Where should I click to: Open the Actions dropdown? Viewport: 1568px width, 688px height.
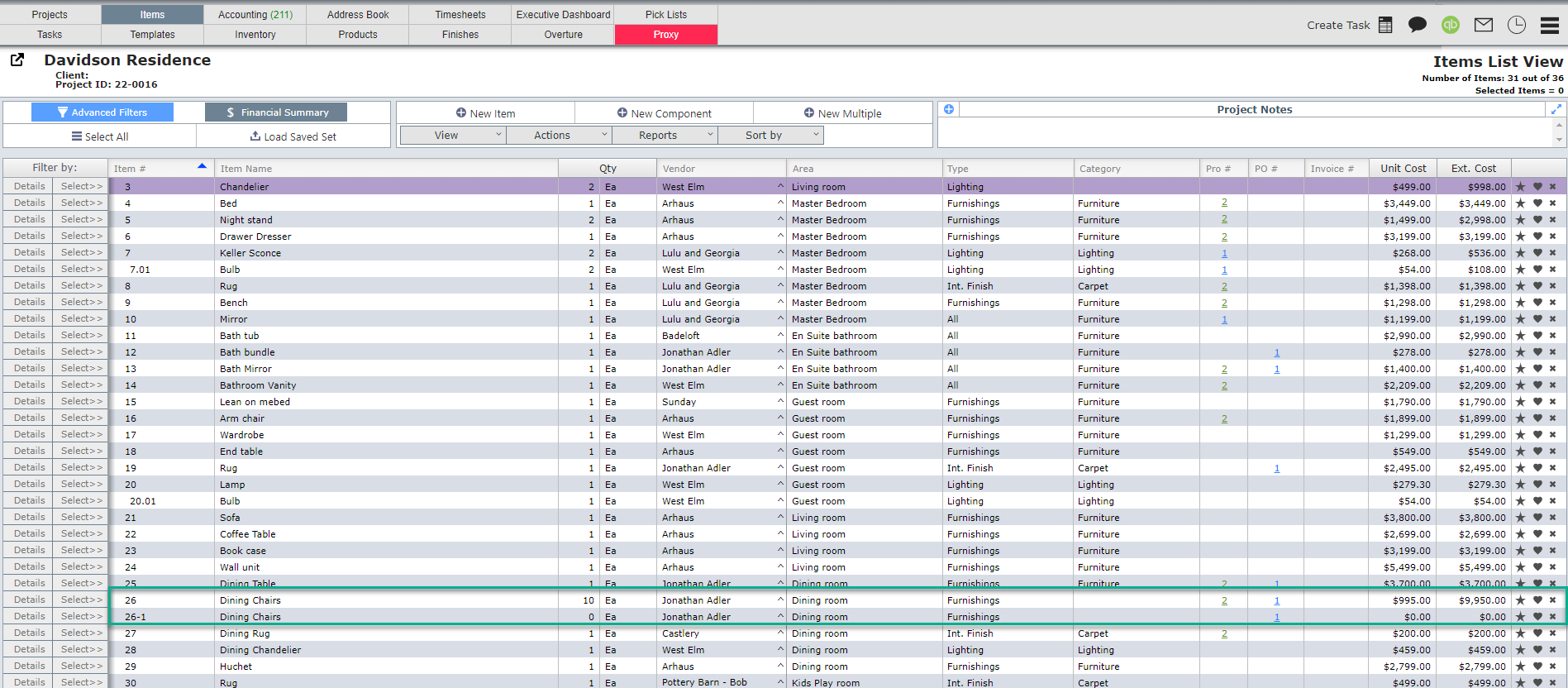pyautogui.click(x=559, y=135)
